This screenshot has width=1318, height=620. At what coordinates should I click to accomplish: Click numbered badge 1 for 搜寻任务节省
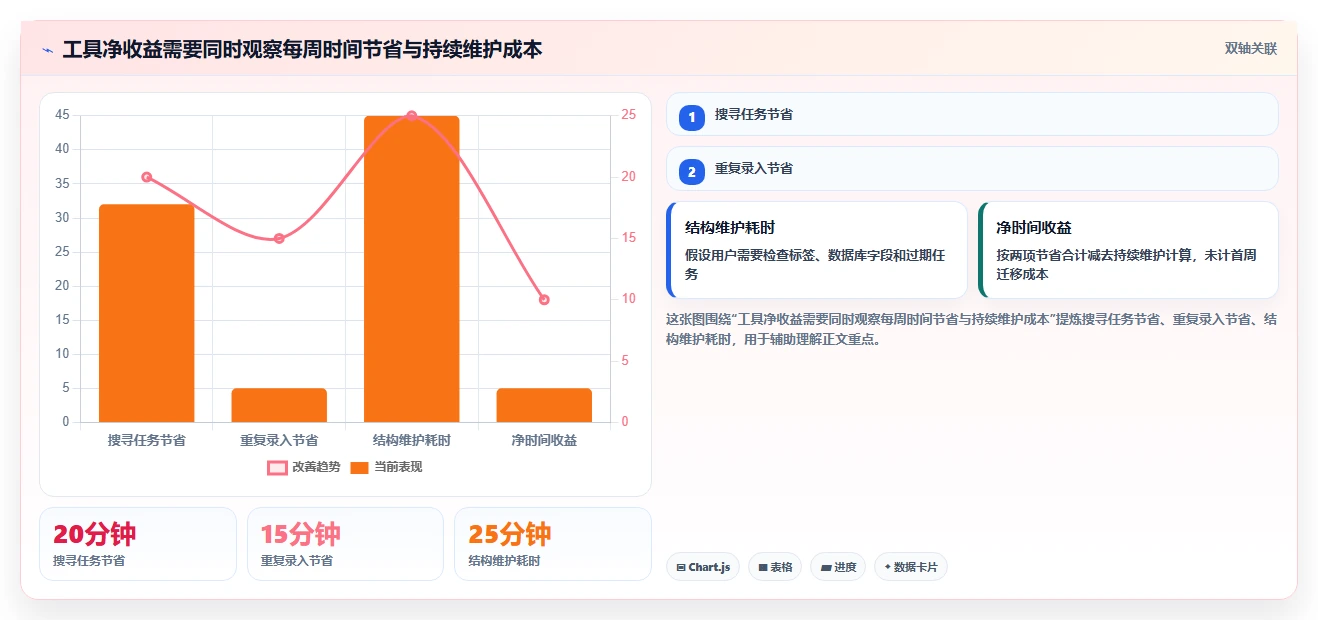coord(691,117)
